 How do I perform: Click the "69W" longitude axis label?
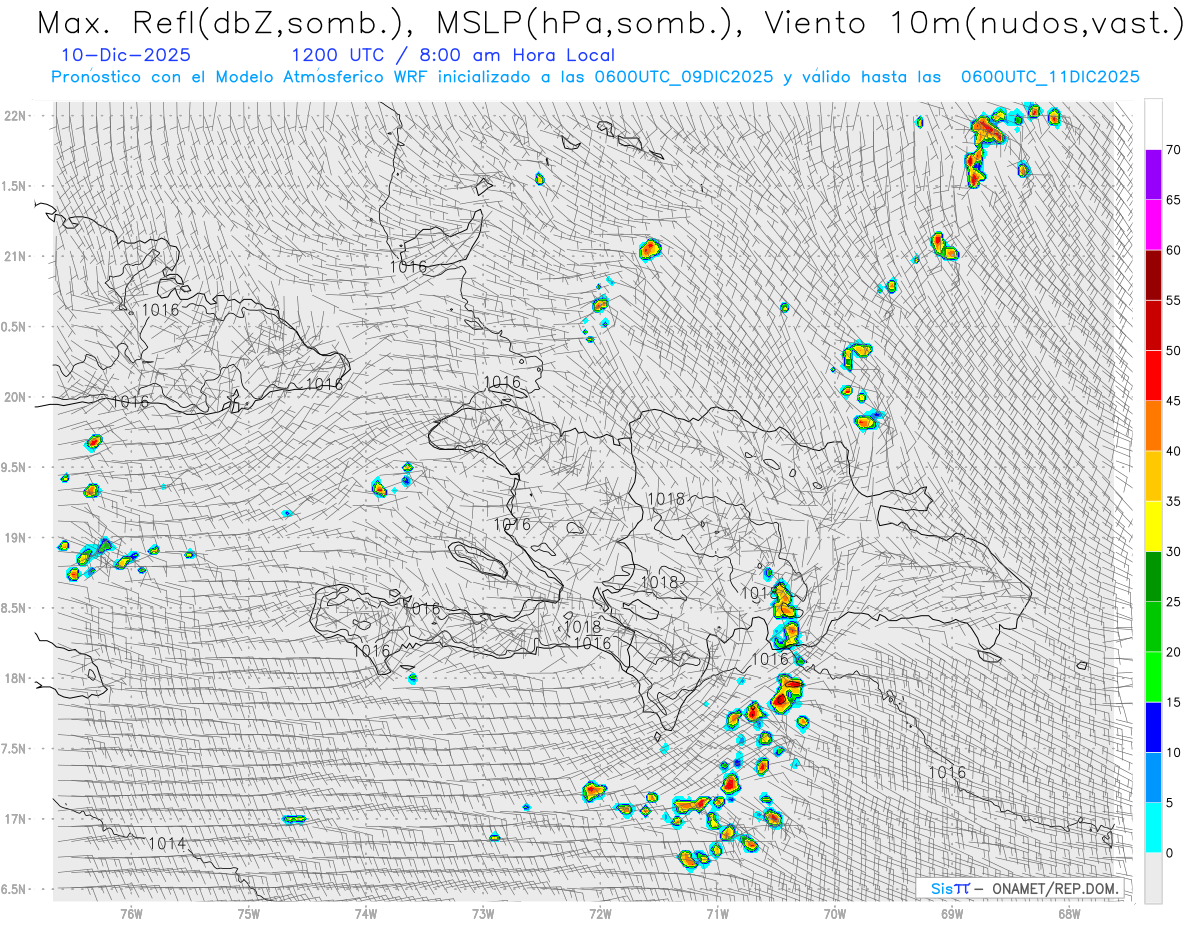coord(952,913)
